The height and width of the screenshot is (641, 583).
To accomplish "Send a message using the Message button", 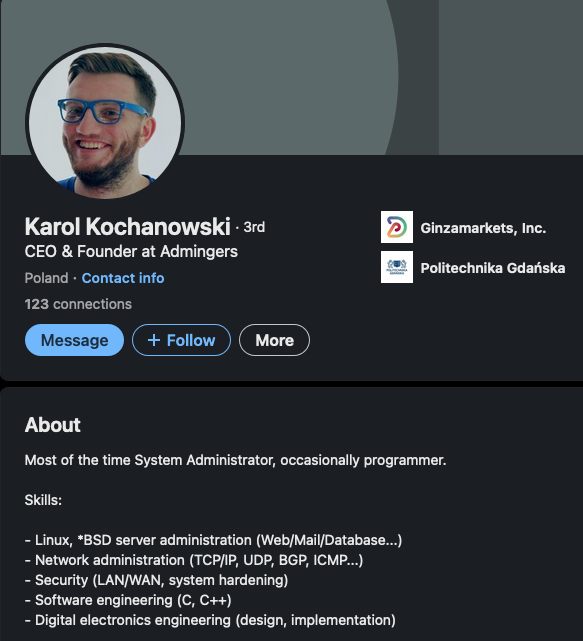I will point(74,340).
